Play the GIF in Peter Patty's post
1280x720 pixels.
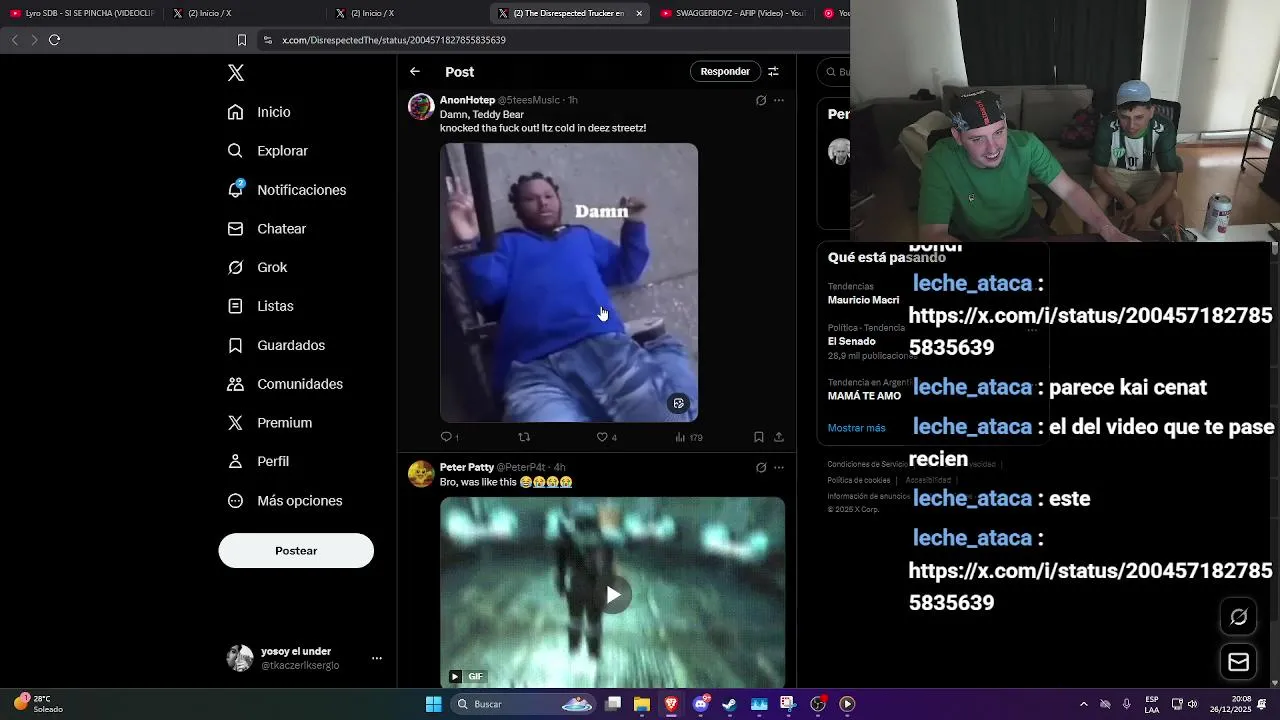tap(613, 595)
